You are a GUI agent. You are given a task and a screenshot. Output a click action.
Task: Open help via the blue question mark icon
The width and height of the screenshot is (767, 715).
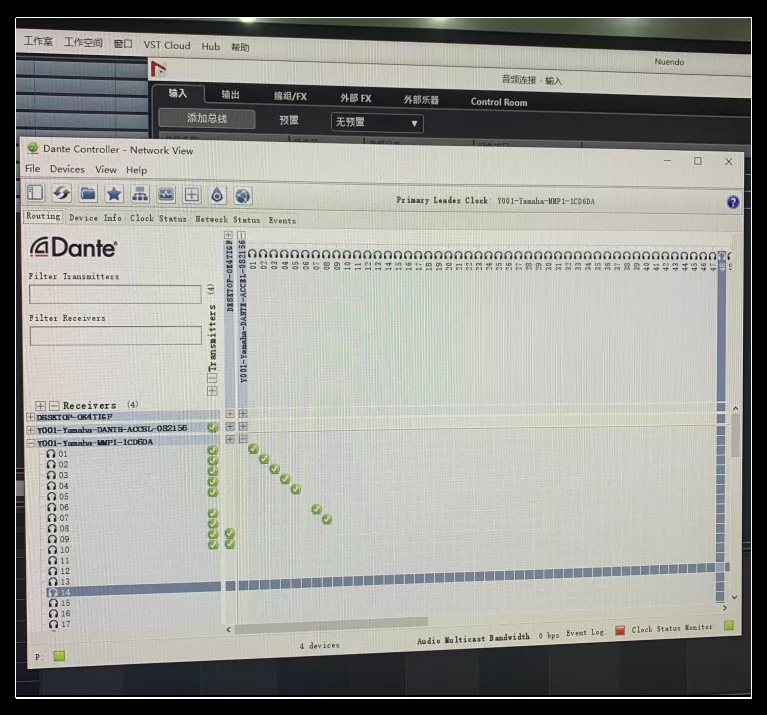[733, 202]
